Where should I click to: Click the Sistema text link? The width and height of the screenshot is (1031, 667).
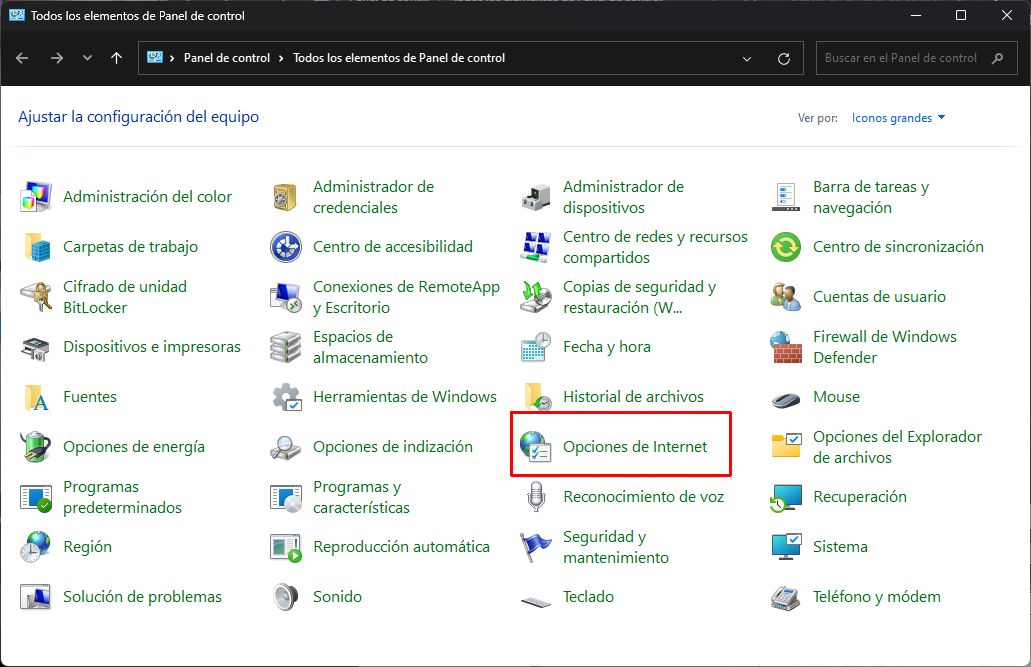(x=840, y=547)
